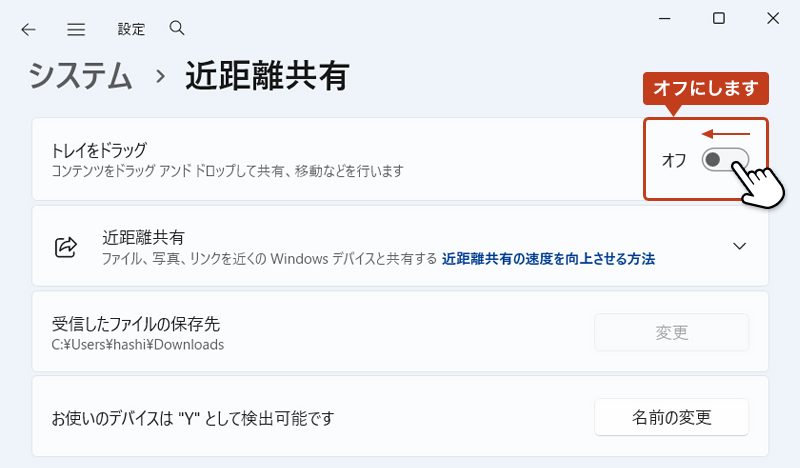Click the お使いのデバイスは "Y" text
Screen dimensions: 800x468
(192, 418)
